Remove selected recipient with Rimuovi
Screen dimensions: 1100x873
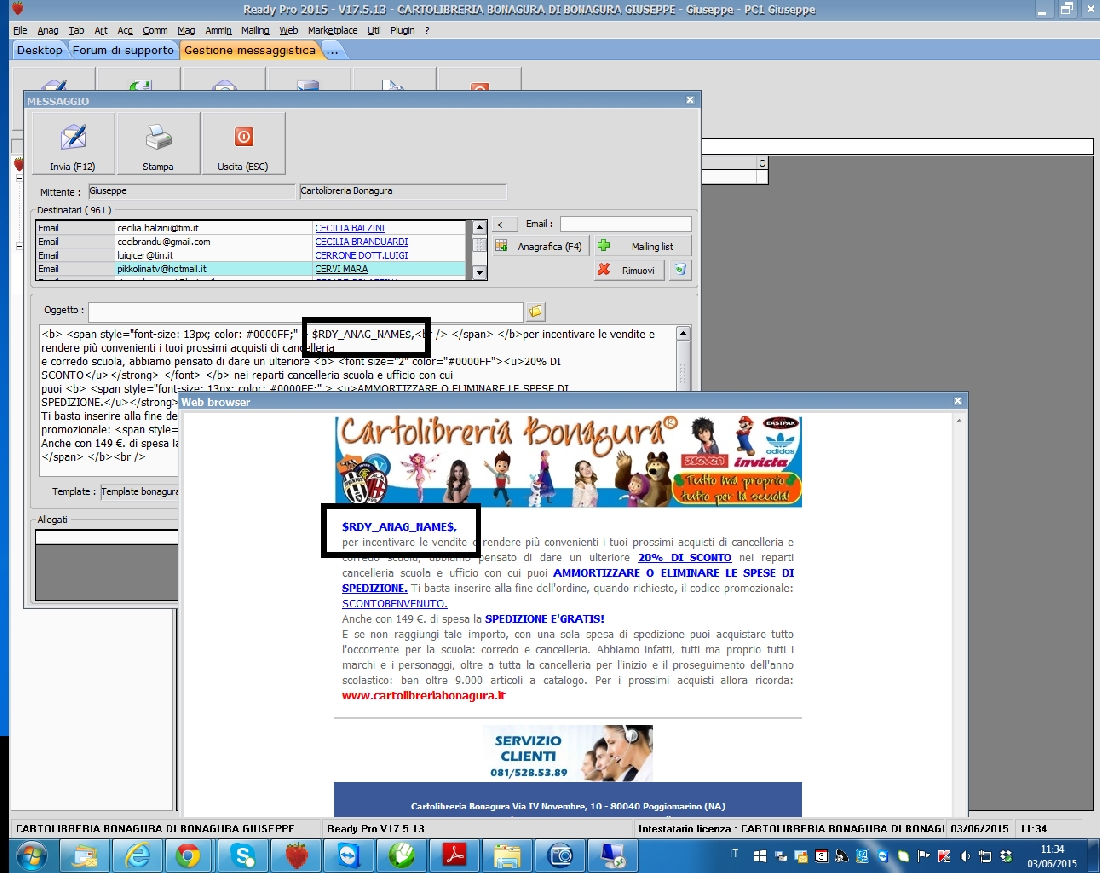[x=629, y=270]
